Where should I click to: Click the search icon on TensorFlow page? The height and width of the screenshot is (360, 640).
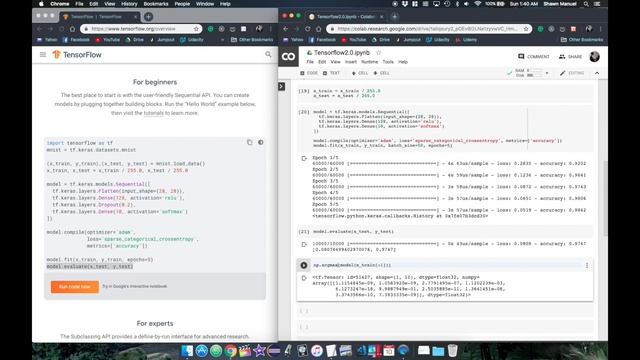click(268, 54)
